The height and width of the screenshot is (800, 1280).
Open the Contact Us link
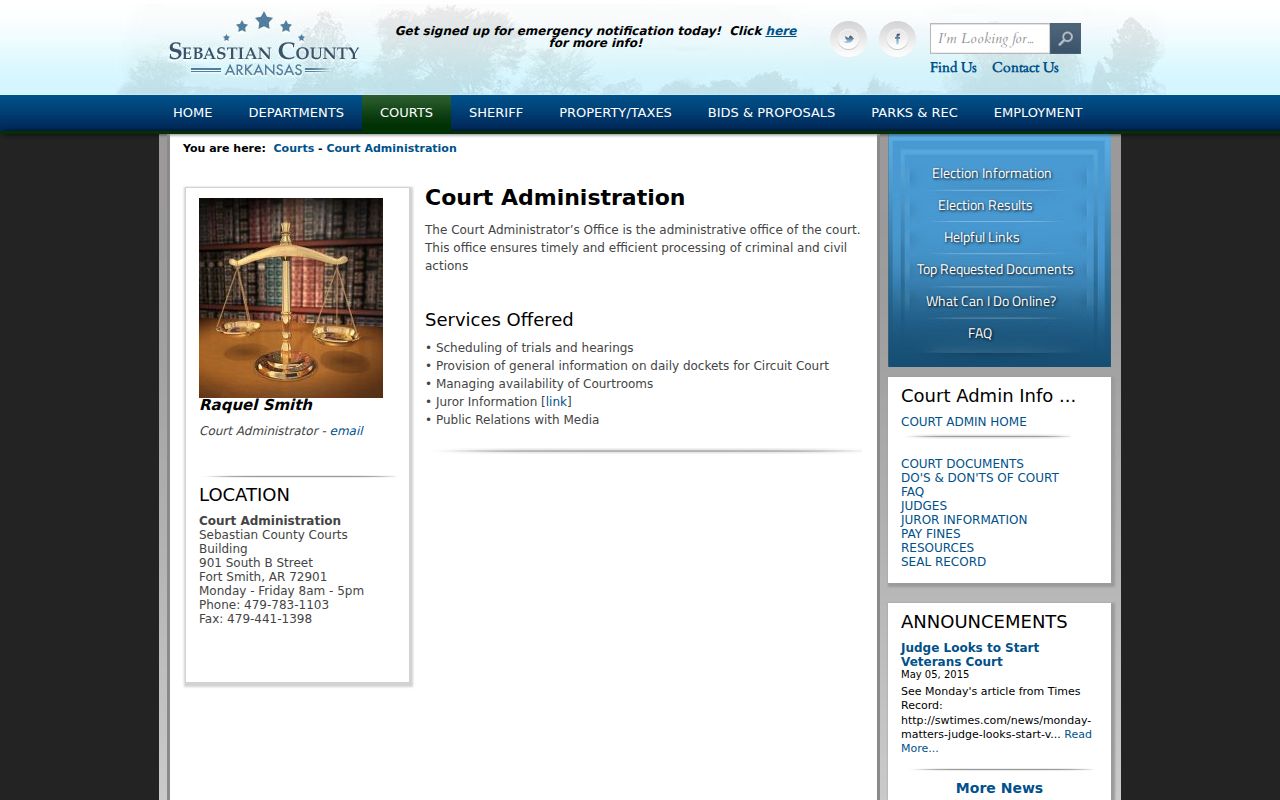tap(1025, 68)
